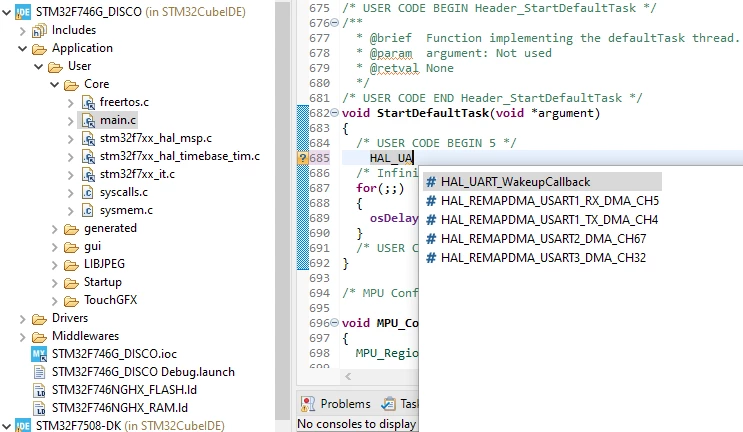Click the warning marker on line 685
Screen dimensions: 743x432
coord(303,158)
